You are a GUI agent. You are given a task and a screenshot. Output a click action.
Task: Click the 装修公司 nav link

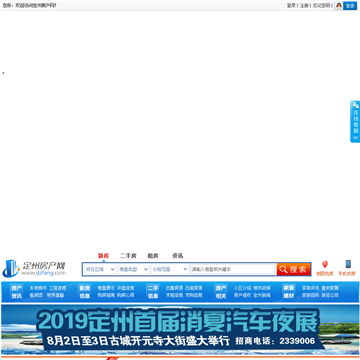[330, 295]
